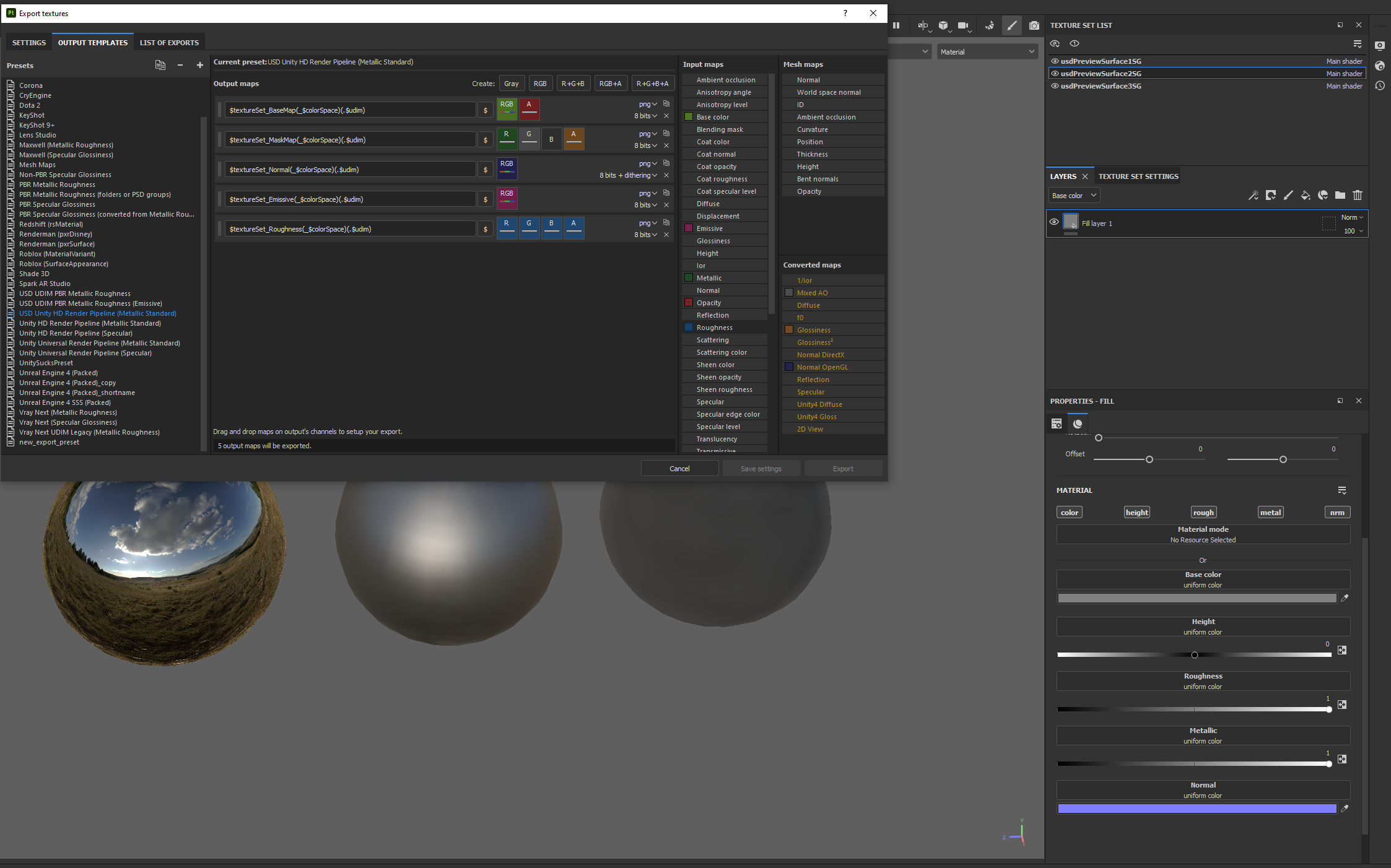The width and height of the screenshot is (1391, 868).
Task: Switch to painting mode brush icon
Action: coord(1012,25)
